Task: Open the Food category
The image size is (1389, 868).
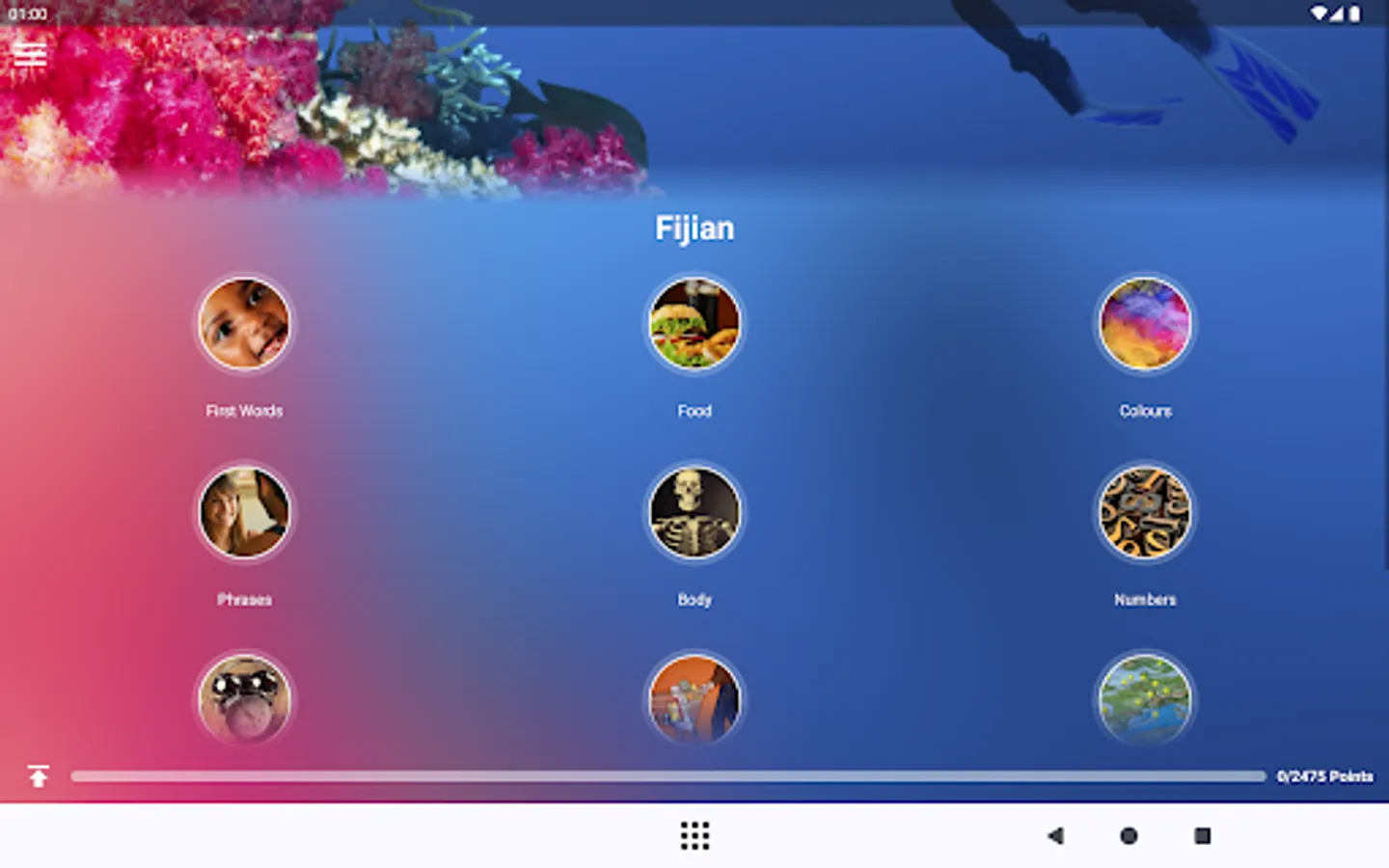Action: 694,325
